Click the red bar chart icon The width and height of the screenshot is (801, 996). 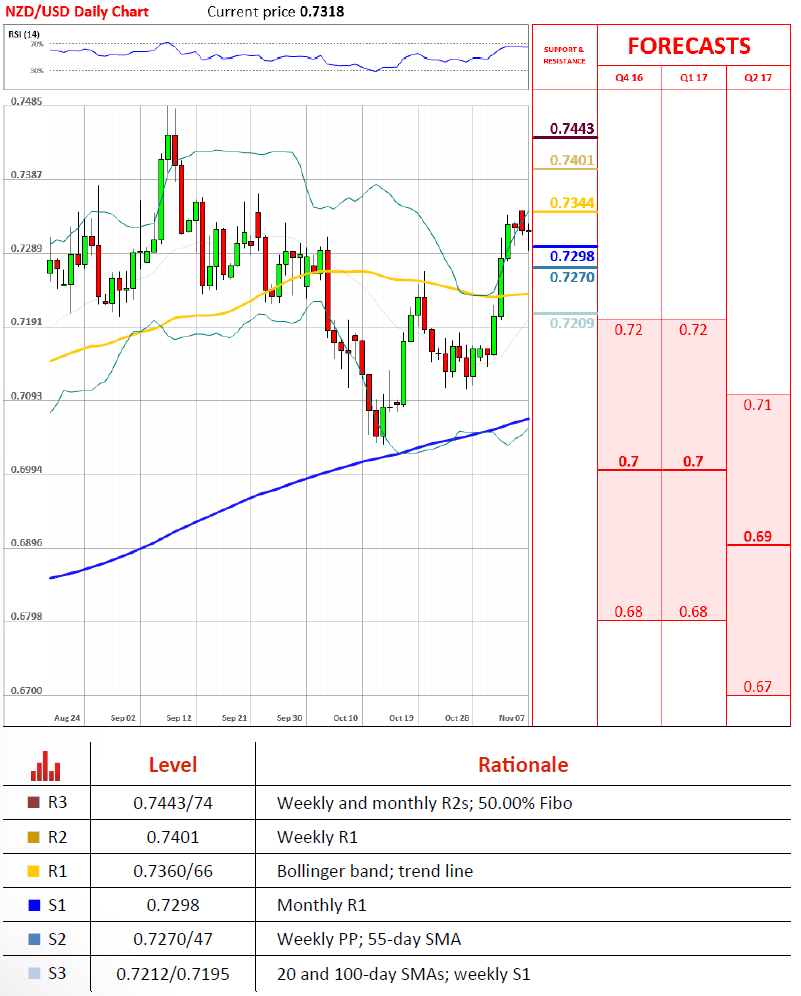[x=46, y=766]
